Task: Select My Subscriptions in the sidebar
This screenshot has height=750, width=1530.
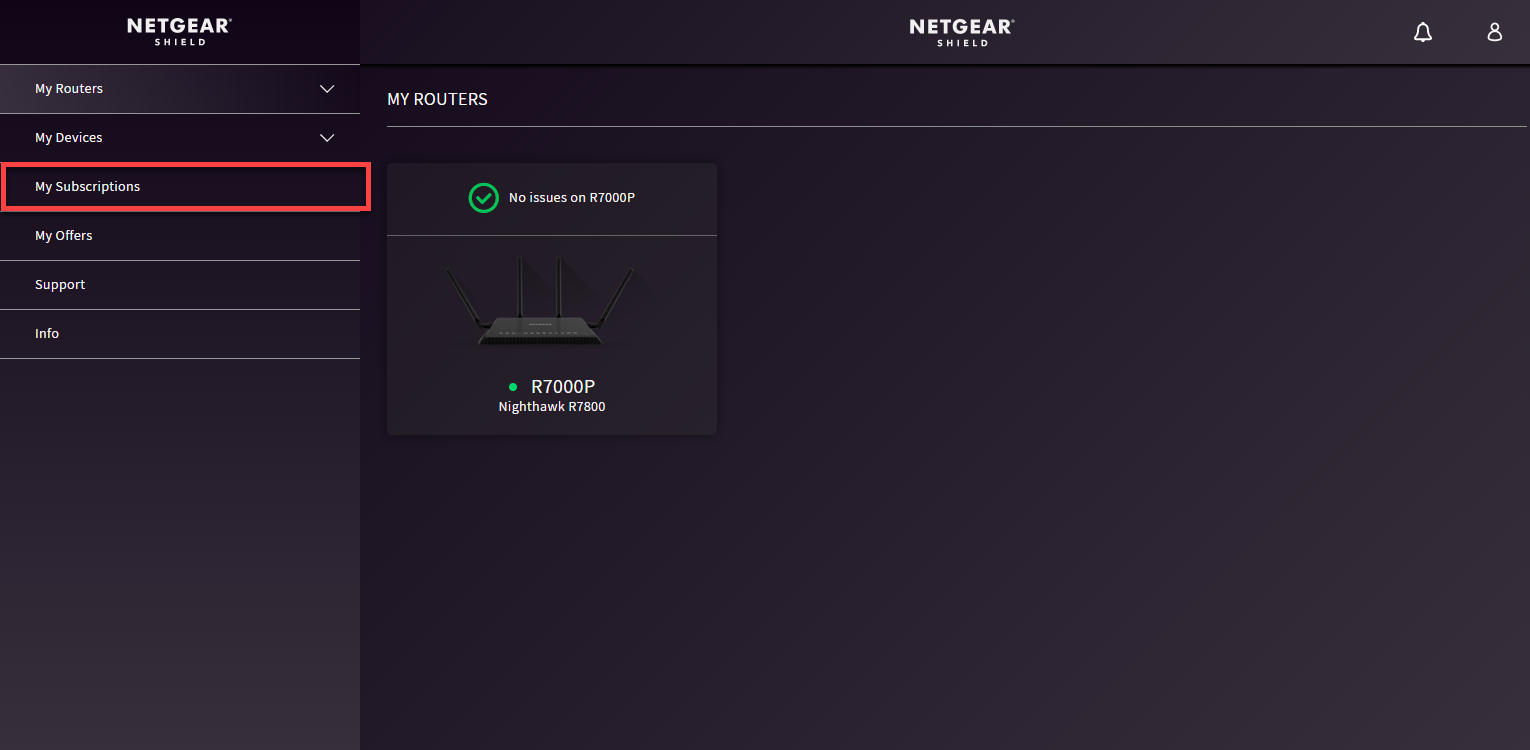Action: (88, 186)
